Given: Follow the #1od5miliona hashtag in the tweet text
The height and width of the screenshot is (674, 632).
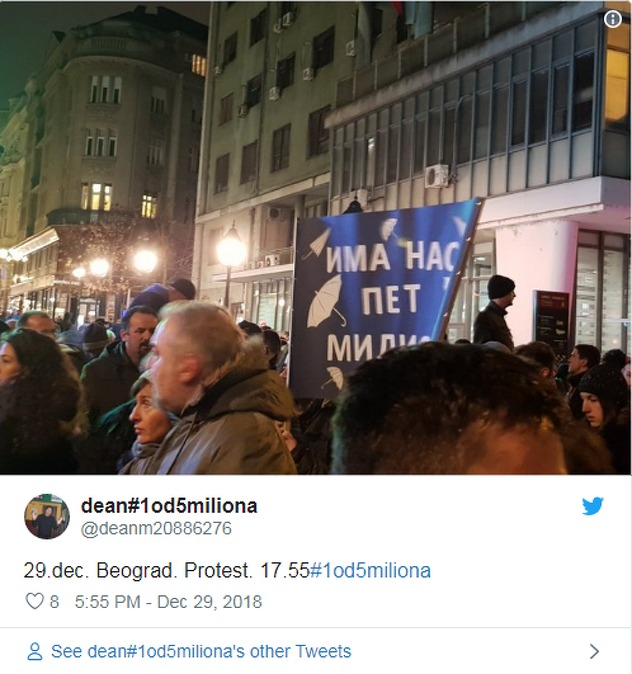Looking at the screenshot, I should 370,570.
